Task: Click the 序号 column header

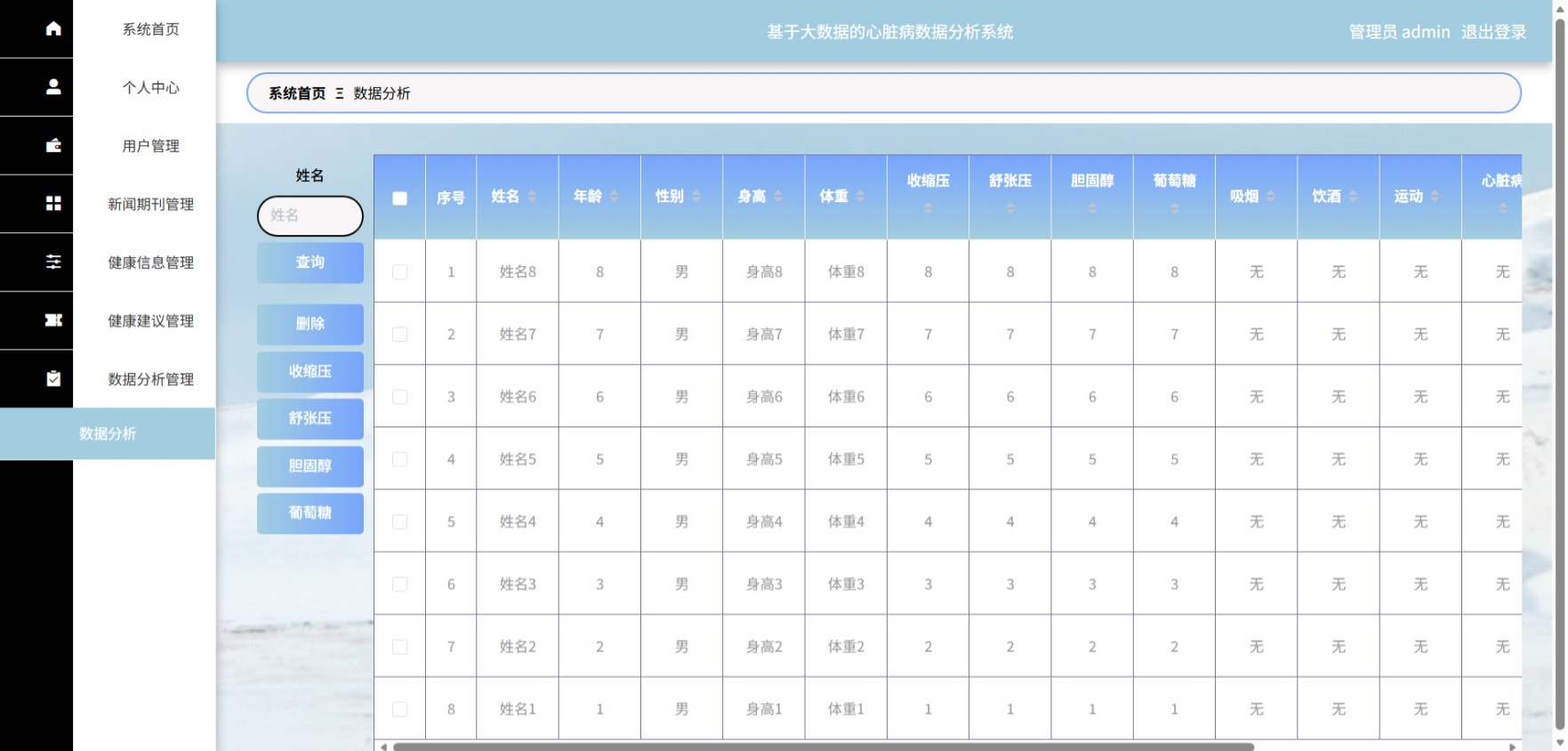Action: 451,198
